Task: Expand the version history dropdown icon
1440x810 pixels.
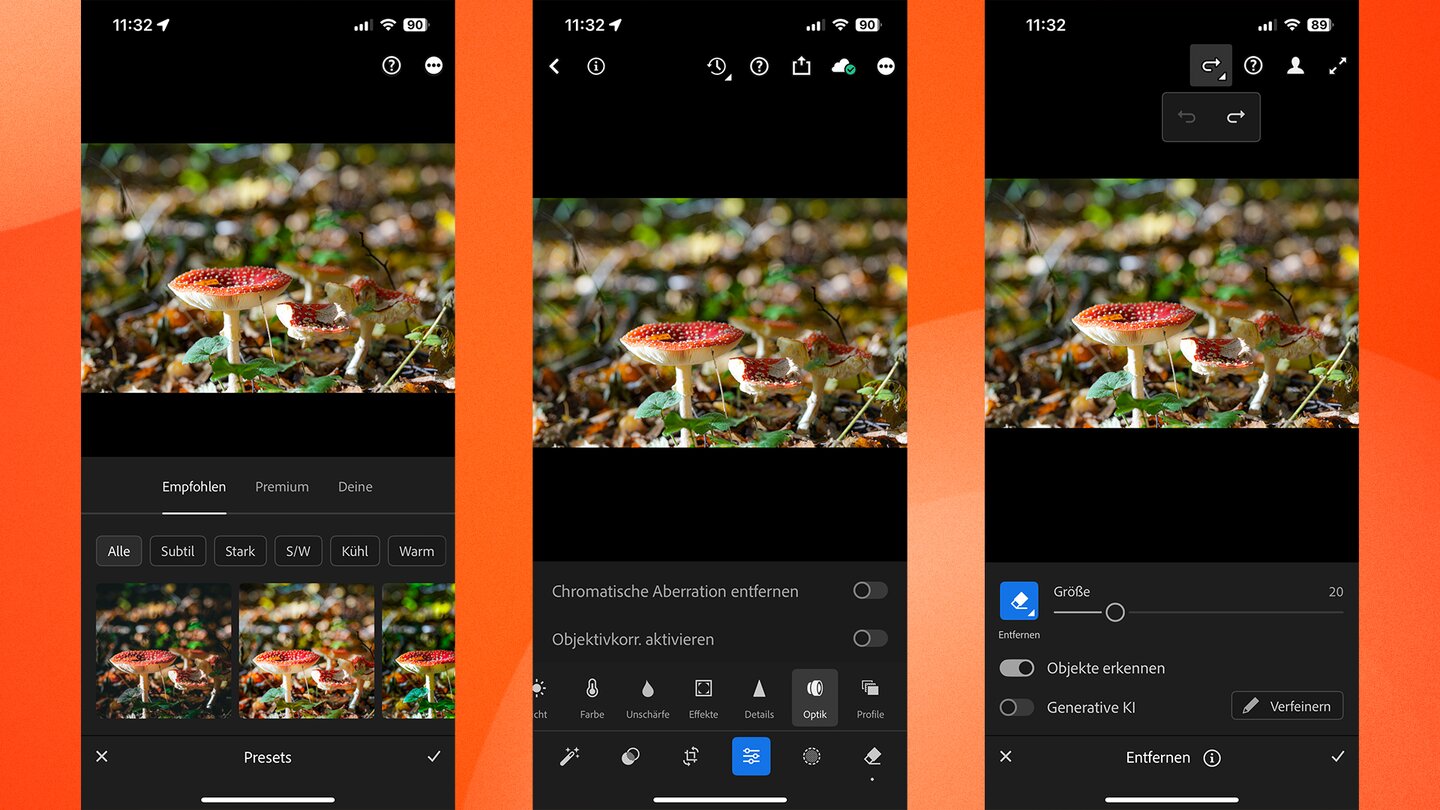Action: pyautogui.click(x=717, y=67)
